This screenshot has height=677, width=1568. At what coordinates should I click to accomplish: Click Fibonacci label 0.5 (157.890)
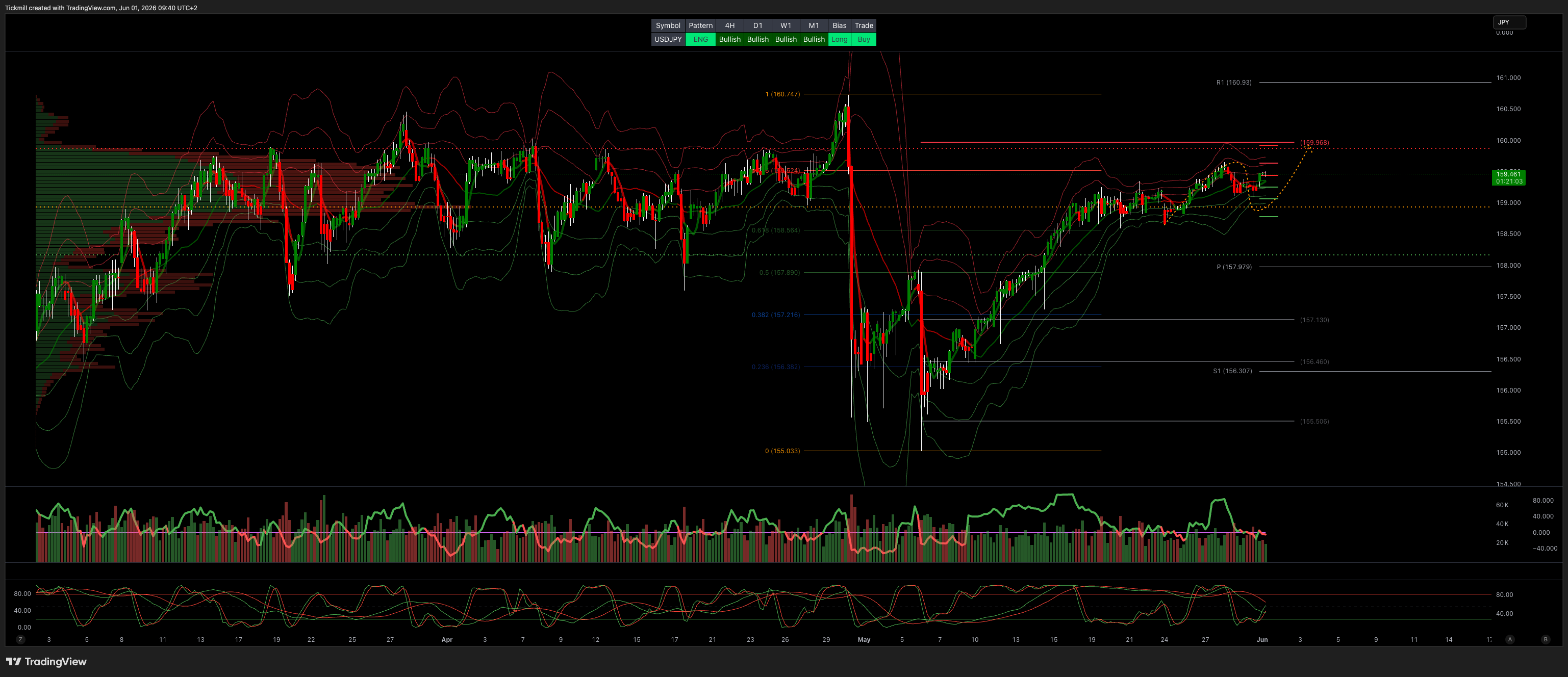tap(779, 273)
